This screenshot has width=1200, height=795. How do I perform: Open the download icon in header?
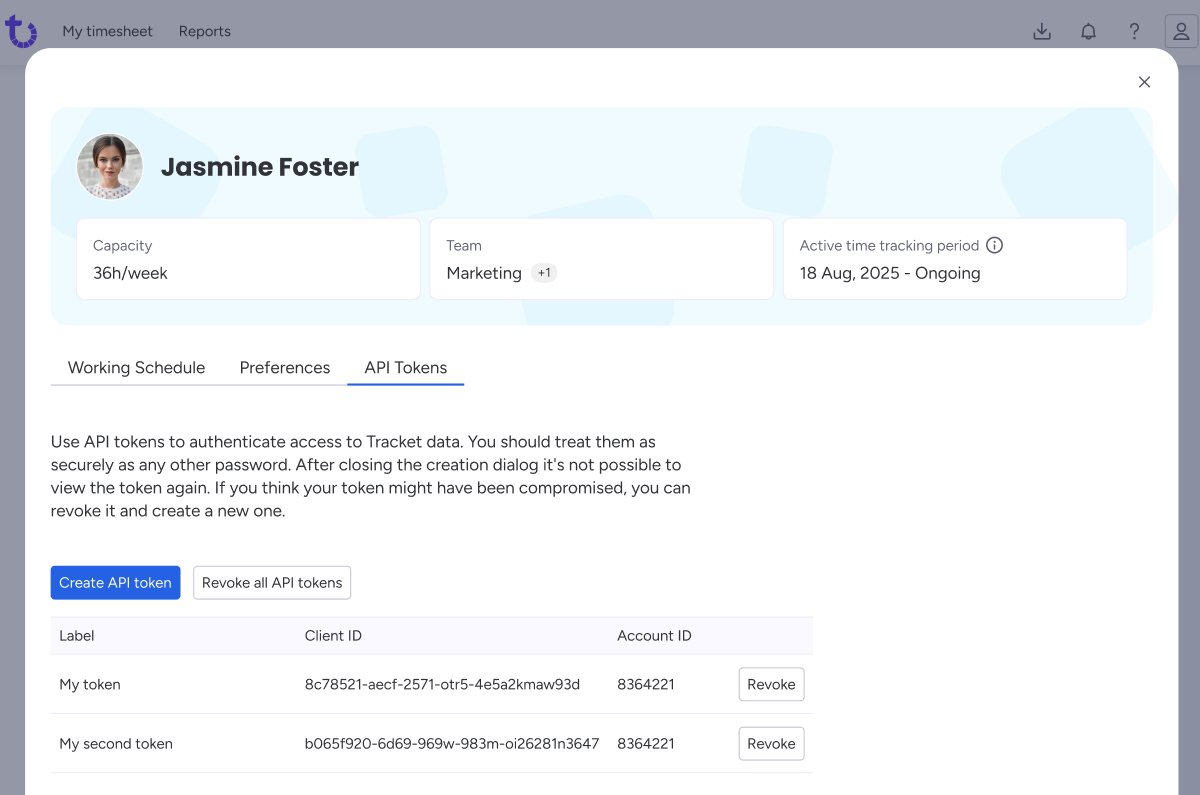click(1041, 31)
